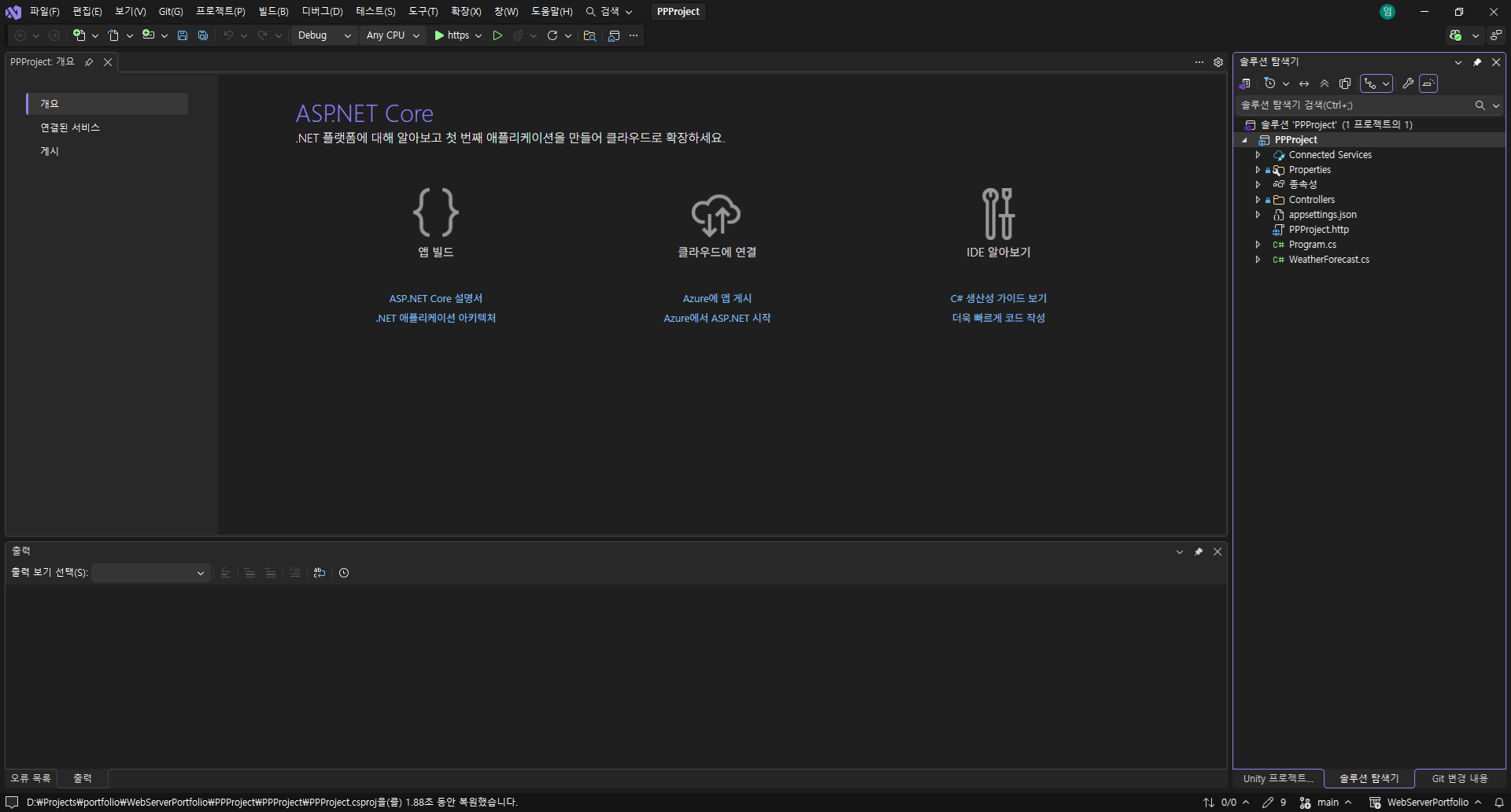This screenshot has width=1511, height=812.
Task: Open the Azure에서 ASP.NET 시작 link
Action: [717, 319]
